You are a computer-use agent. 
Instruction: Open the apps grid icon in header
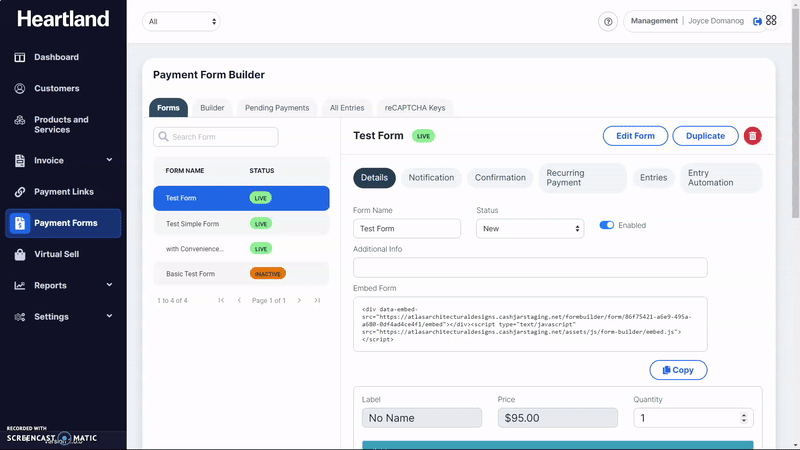coord(771,20)
